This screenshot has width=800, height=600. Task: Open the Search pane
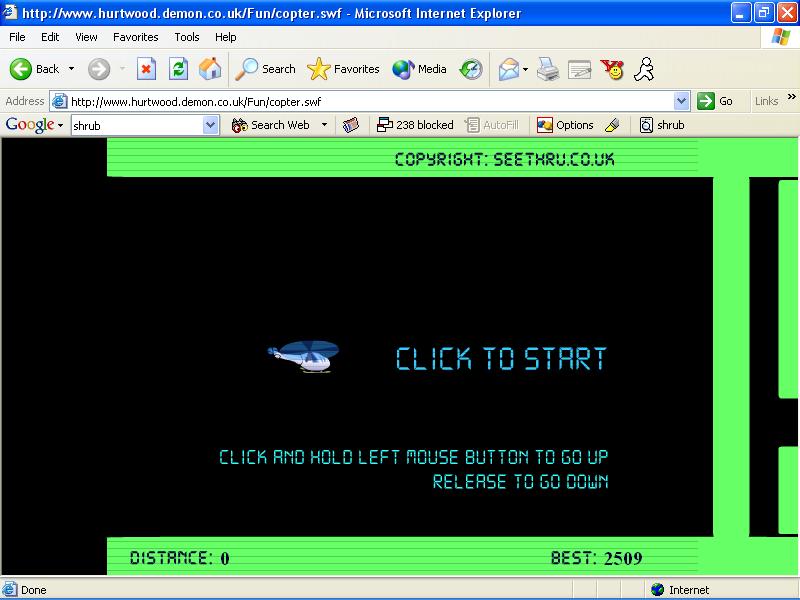point(265,69)
